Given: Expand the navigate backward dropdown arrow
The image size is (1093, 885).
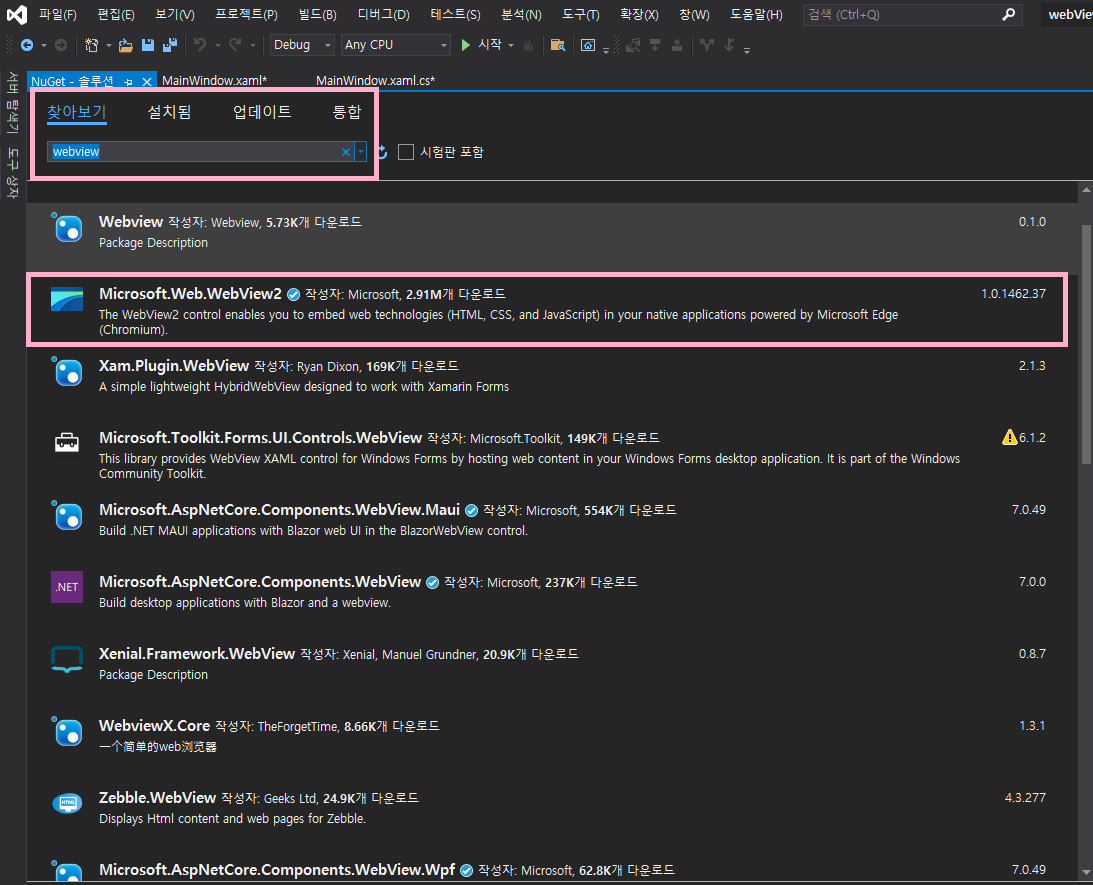Looking at the screenshot, I should 44,45.
